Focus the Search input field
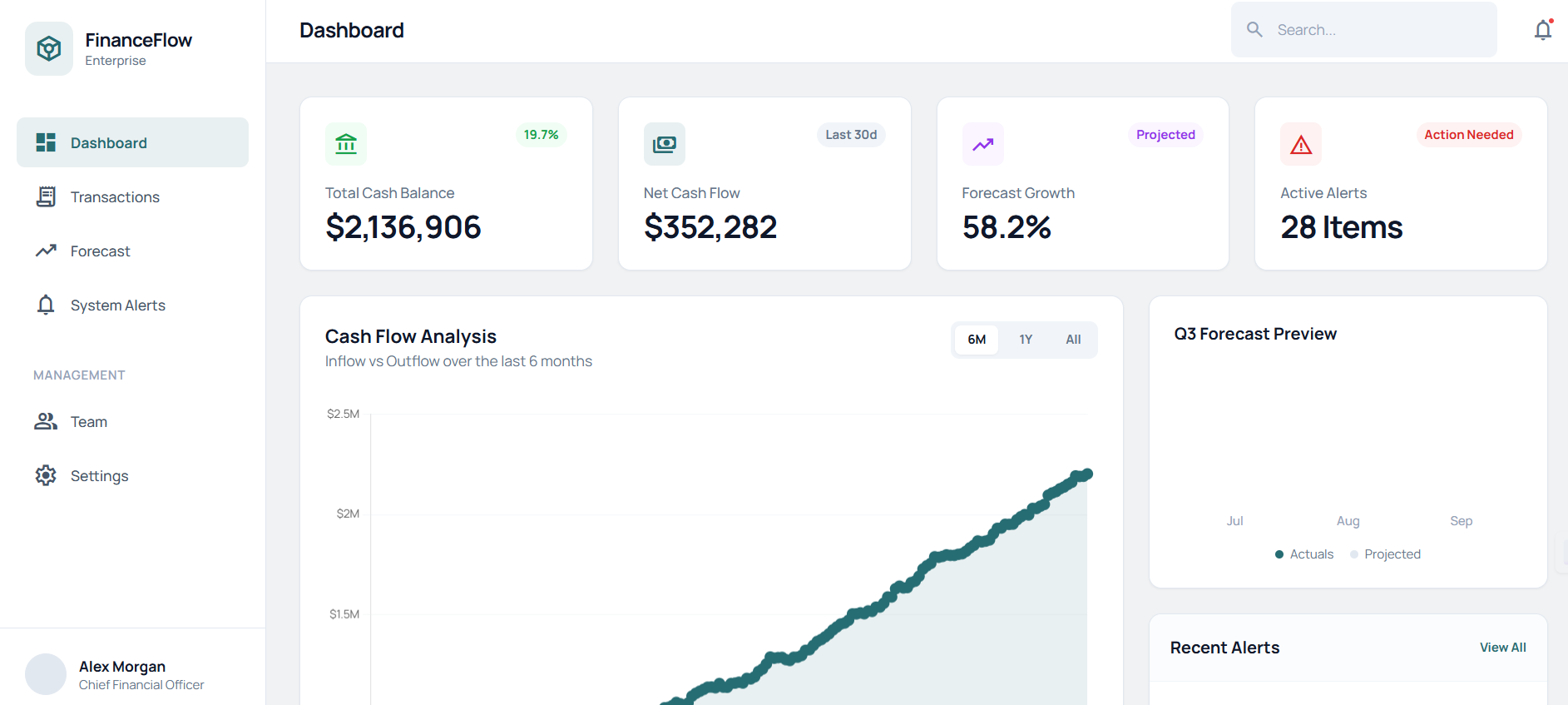This screenshot has height=705, width=1568. pos(1364,30)
